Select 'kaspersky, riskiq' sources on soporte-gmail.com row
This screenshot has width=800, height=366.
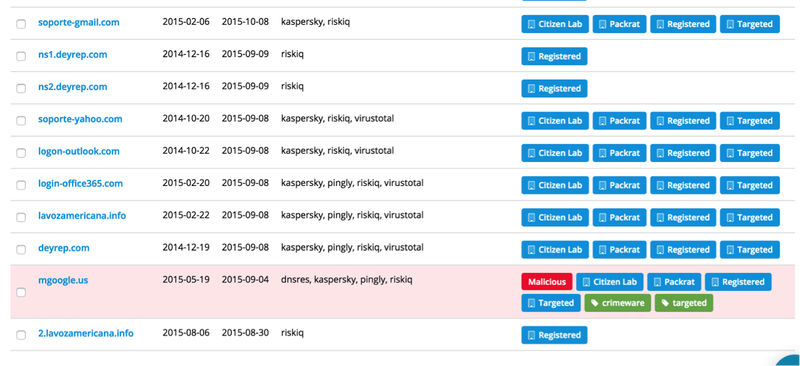coord(315,22)
